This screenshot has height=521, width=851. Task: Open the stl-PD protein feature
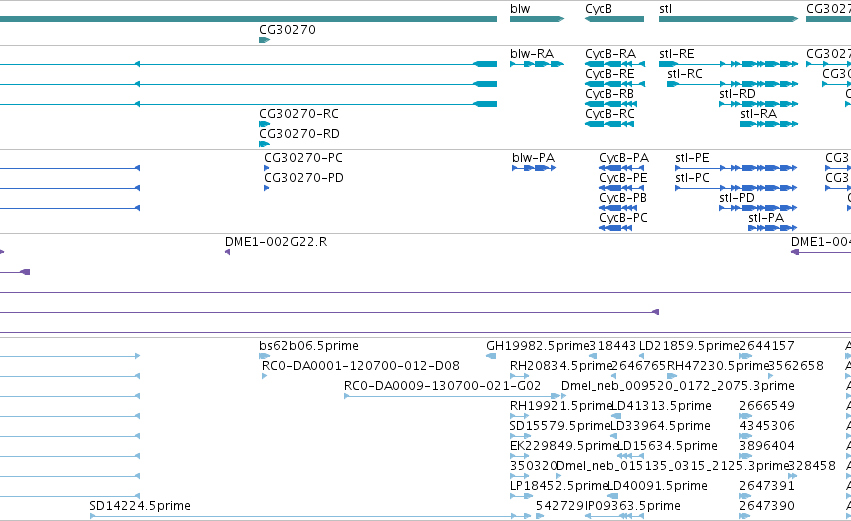(x=758, y=208)
